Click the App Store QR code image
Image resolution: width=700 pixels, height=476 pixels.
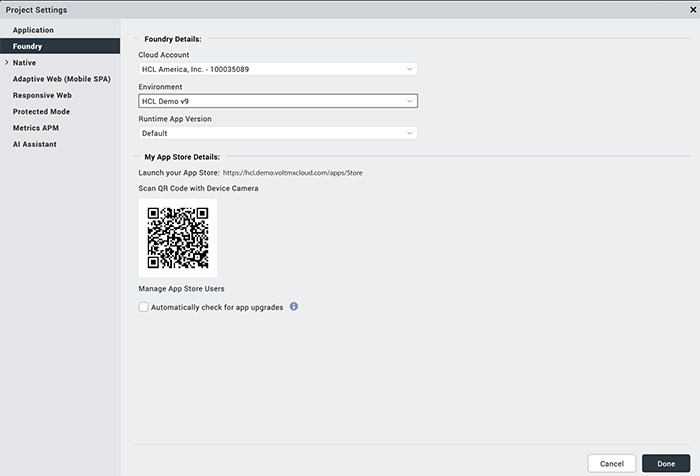[178, 238]
